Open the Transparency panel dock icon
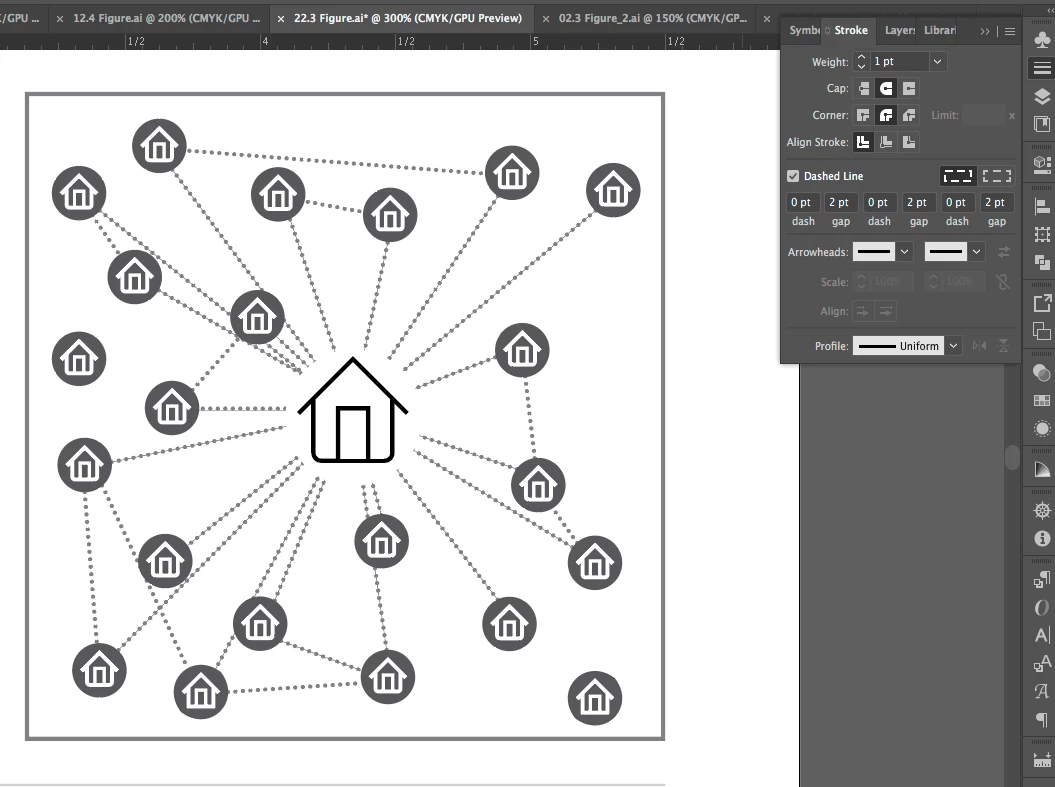Screen dimensions: 1055x787 [x=1042, y=372]
